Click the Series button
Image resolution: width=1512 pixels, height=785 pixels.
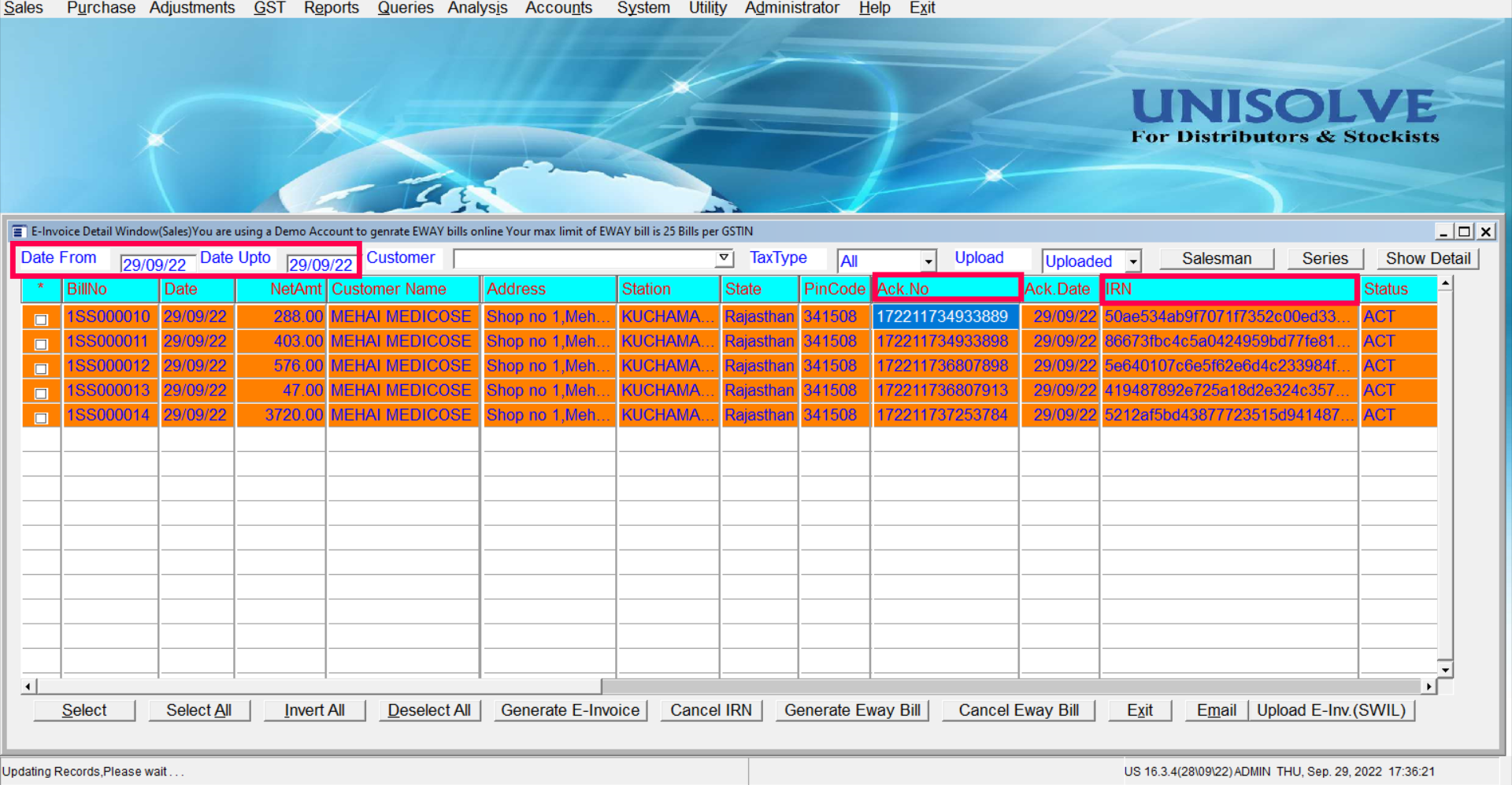1325,259
